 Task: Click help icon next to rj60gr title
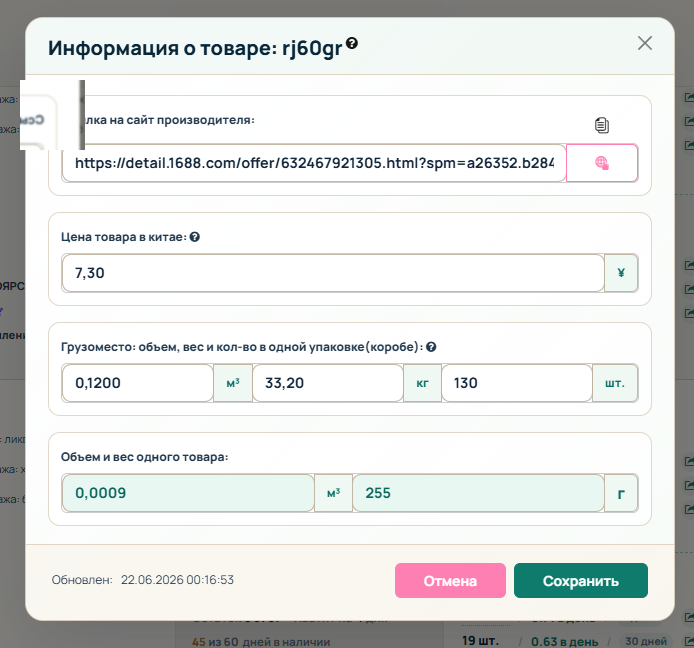point(352,43)
